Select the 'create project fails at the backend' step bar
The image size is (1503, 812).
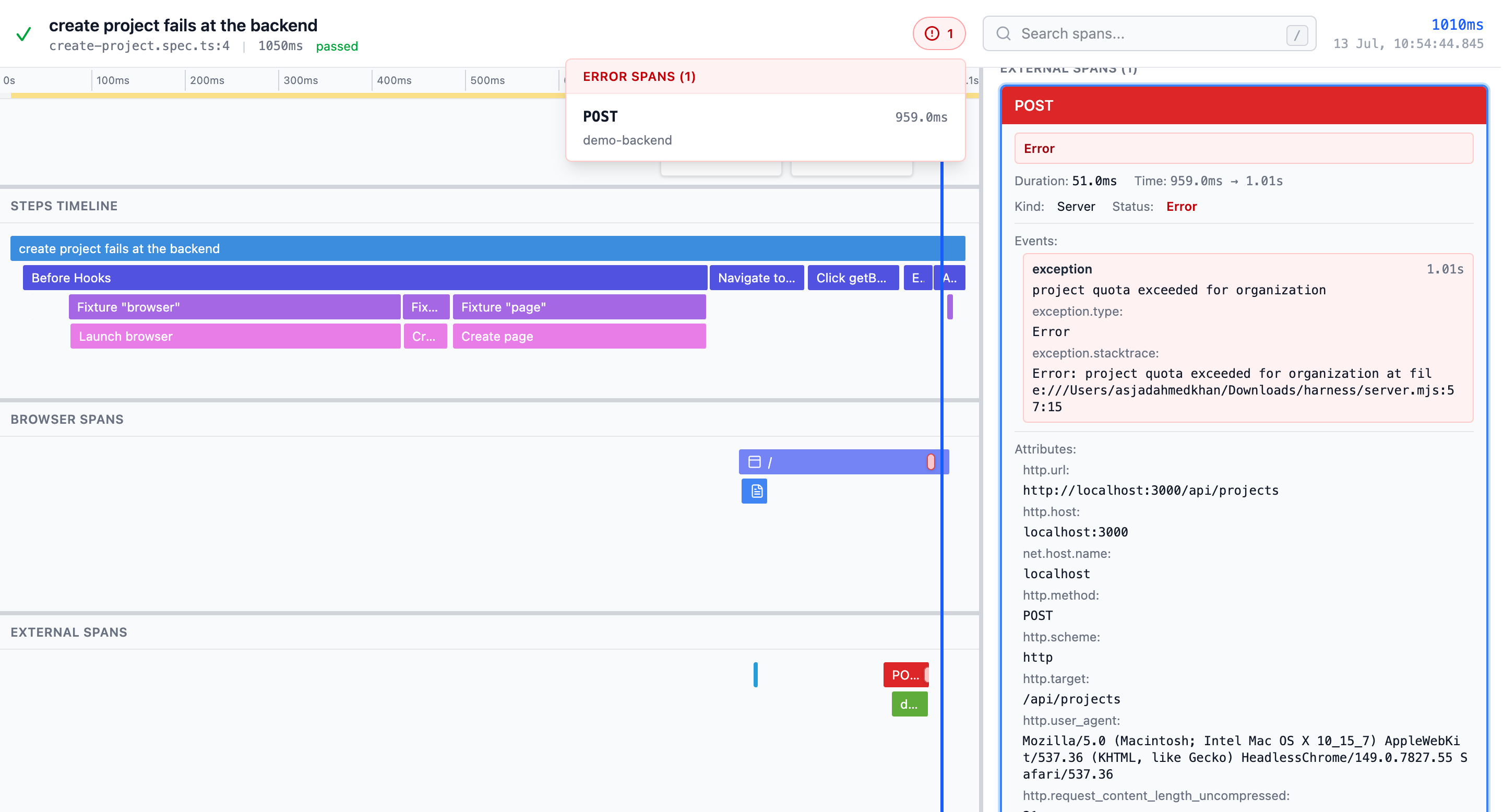pos(487,248)
